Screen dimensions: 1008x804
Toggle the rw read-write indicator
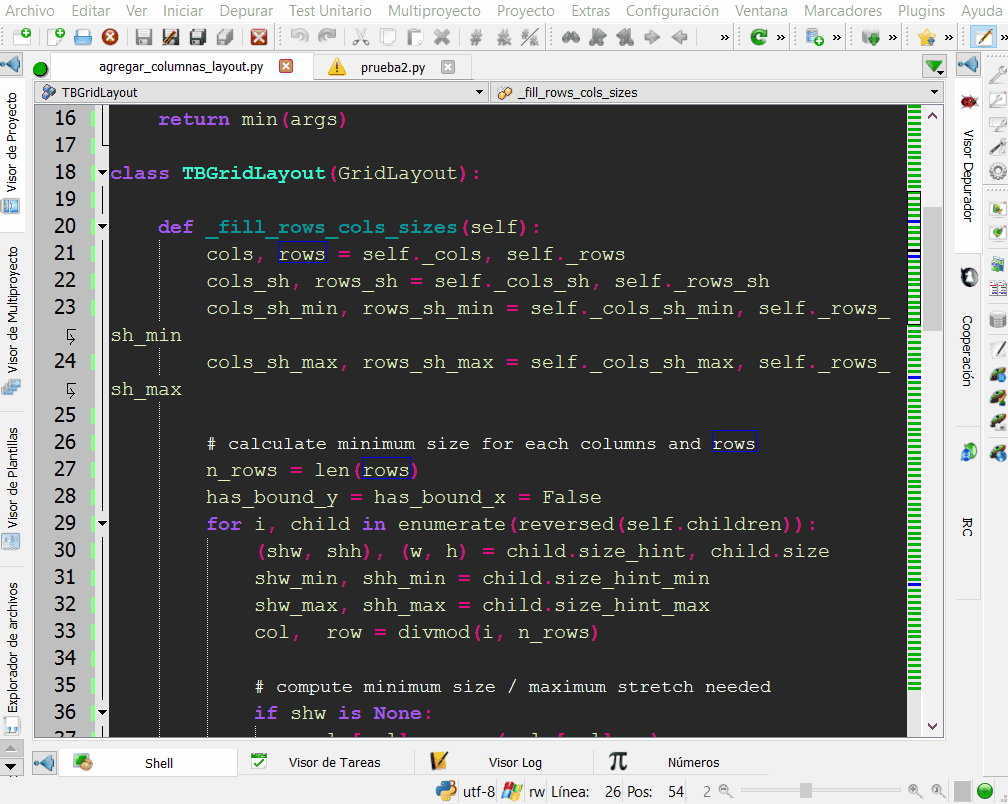click(x=537, y=791)
